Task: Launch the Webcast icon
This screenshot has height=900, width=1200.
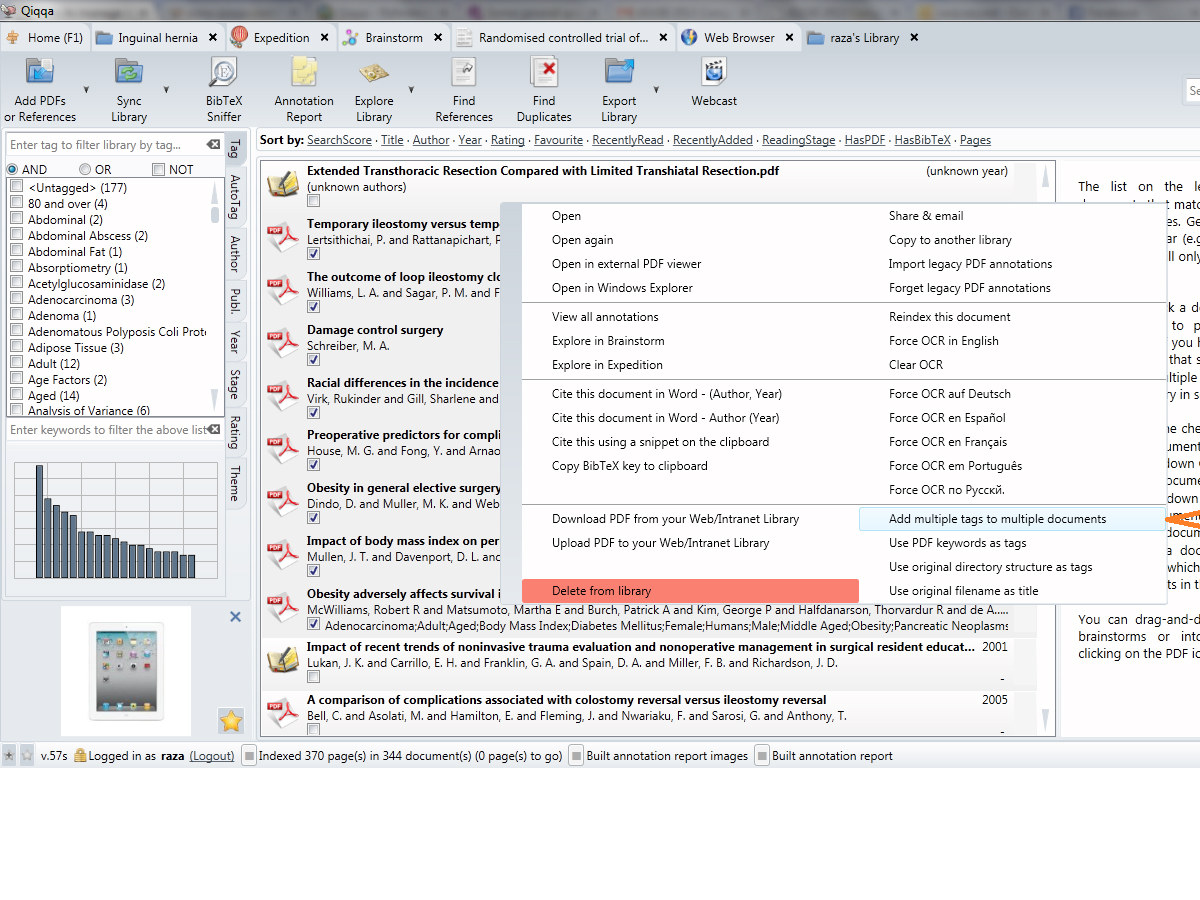Action: point(714,72)
